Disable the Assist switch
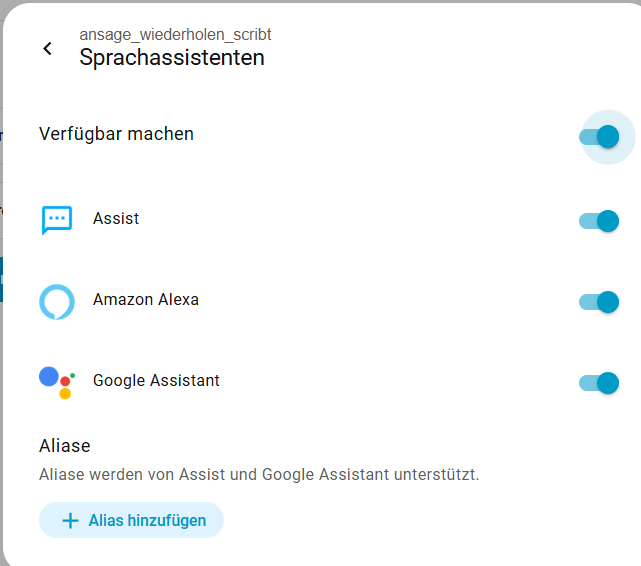641x566 pixels. (x=600, y=220)
